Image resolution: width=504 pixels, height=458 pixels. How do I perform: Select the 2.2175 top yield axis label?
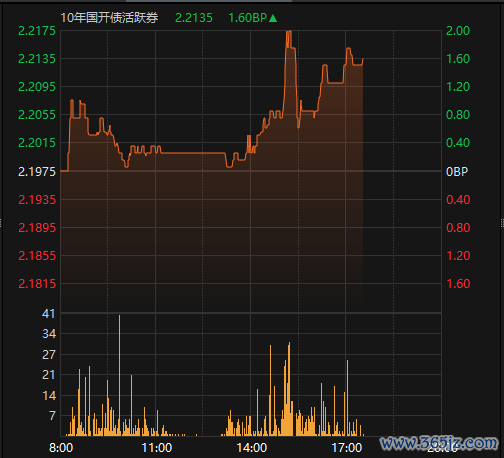[x=37, y=31]
